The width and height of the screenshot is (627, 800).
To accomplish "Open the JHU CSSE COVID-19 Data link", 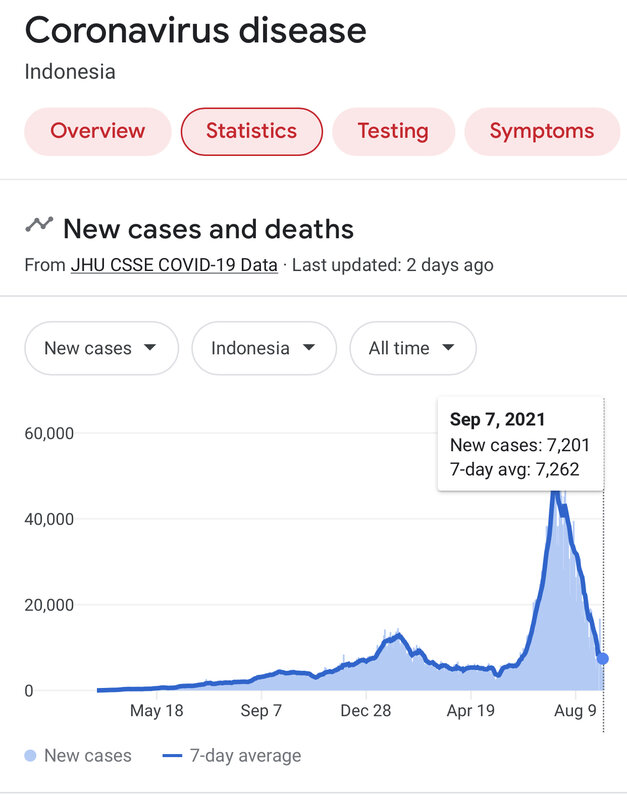I will pyautogui.click(x=174, y=265).
